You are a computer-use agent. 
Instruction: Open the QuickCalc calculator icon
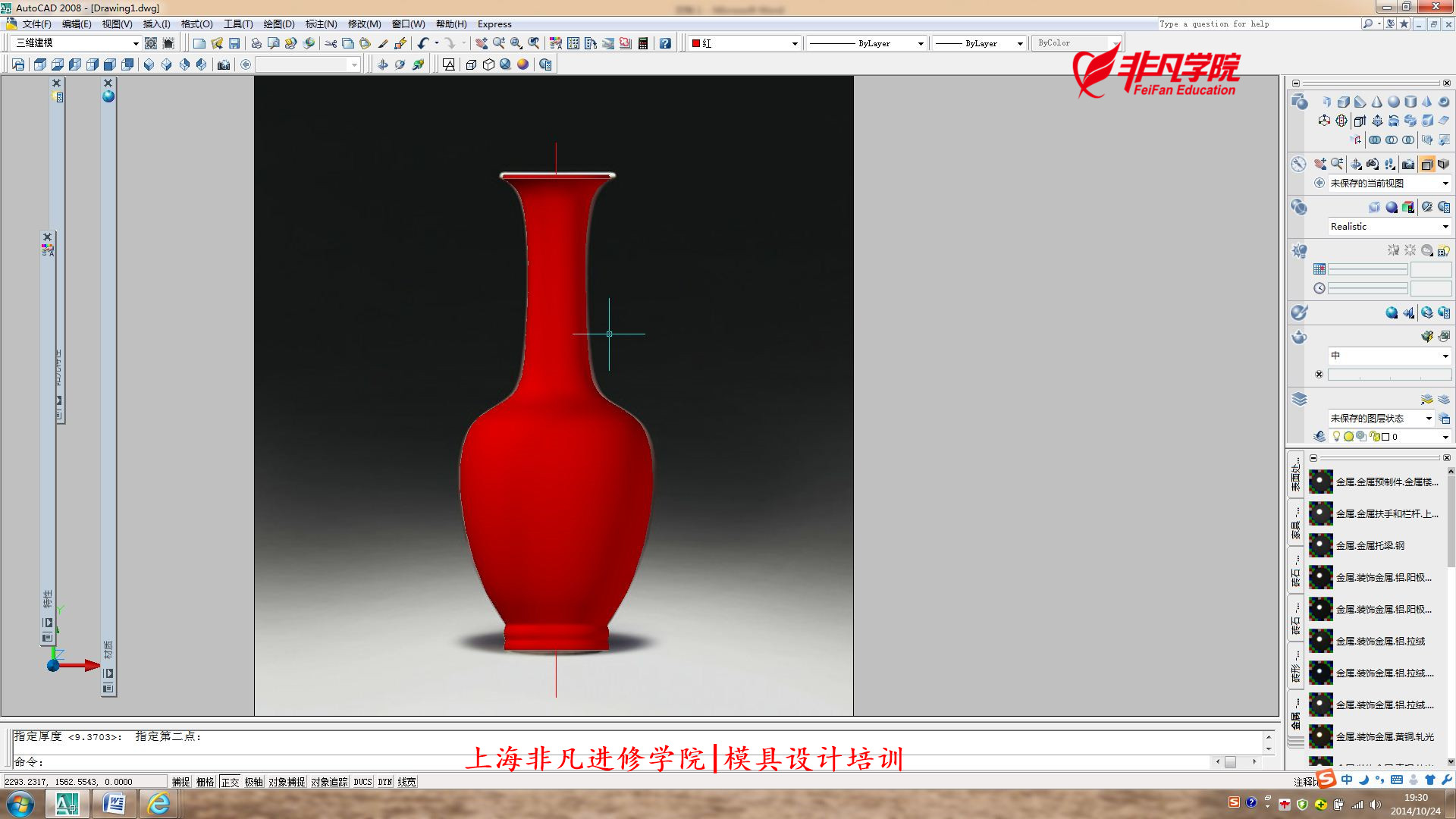[x=643, y=43]
